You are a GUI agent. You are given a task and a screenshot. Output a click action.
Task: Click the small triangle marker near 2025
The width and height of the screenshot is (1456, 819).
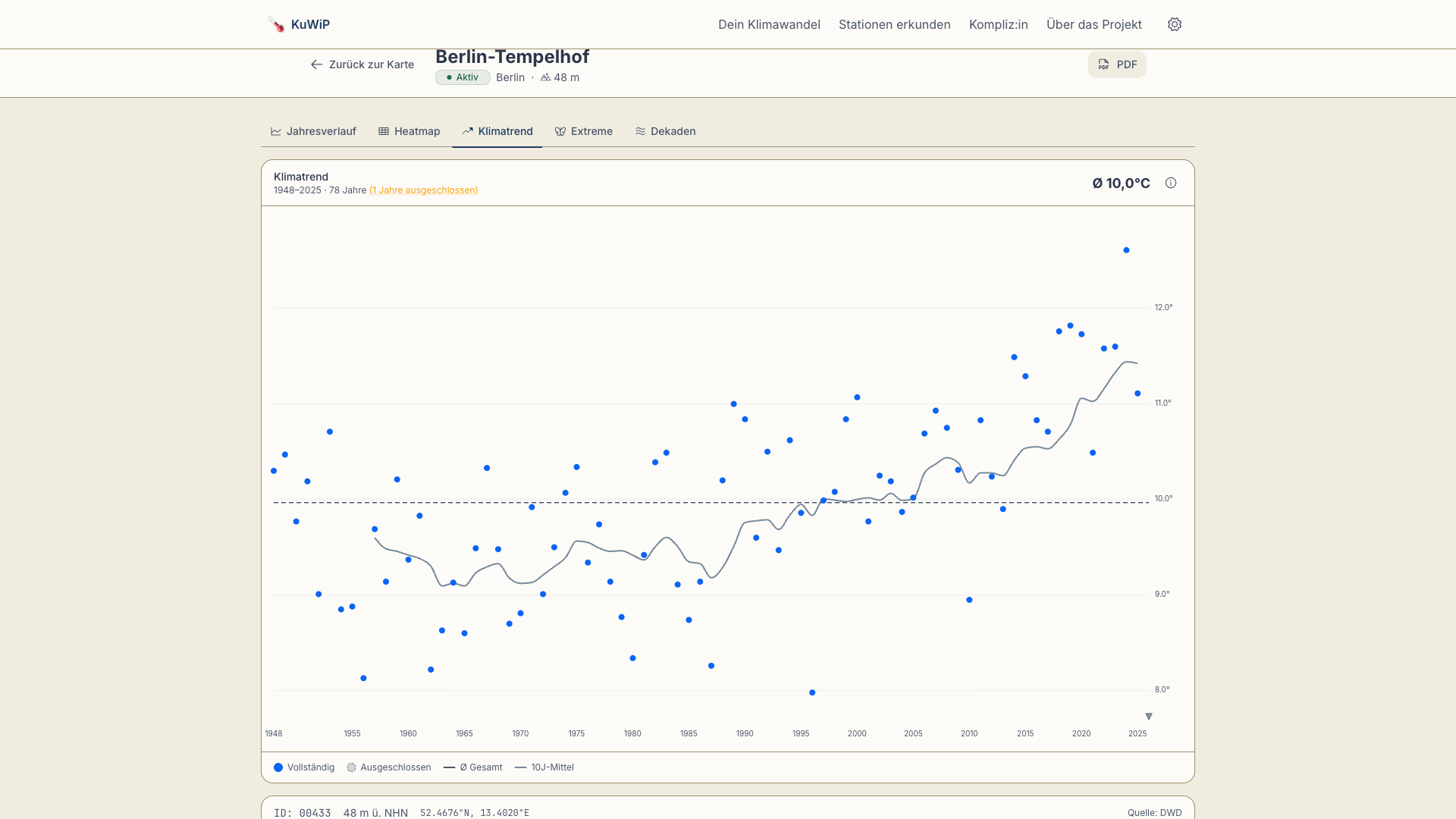coord(1148,717)
